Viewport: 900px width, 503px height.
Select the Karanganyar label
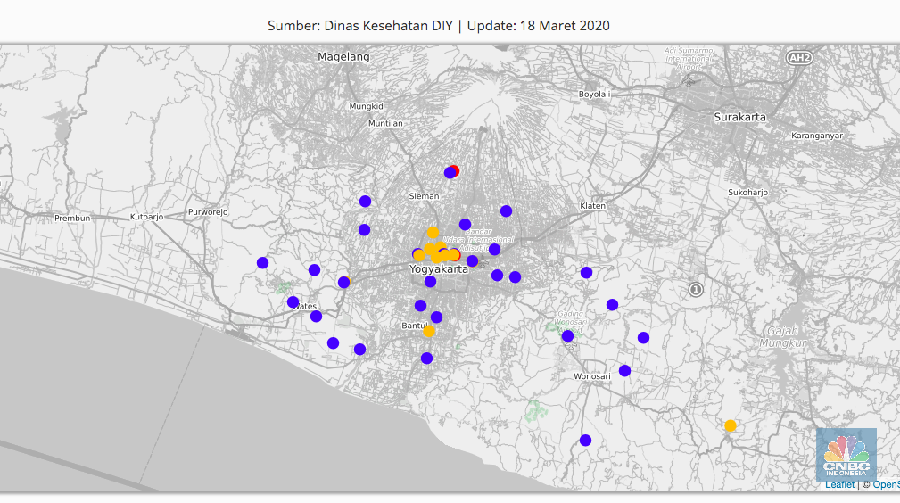(x=817, y=136)
